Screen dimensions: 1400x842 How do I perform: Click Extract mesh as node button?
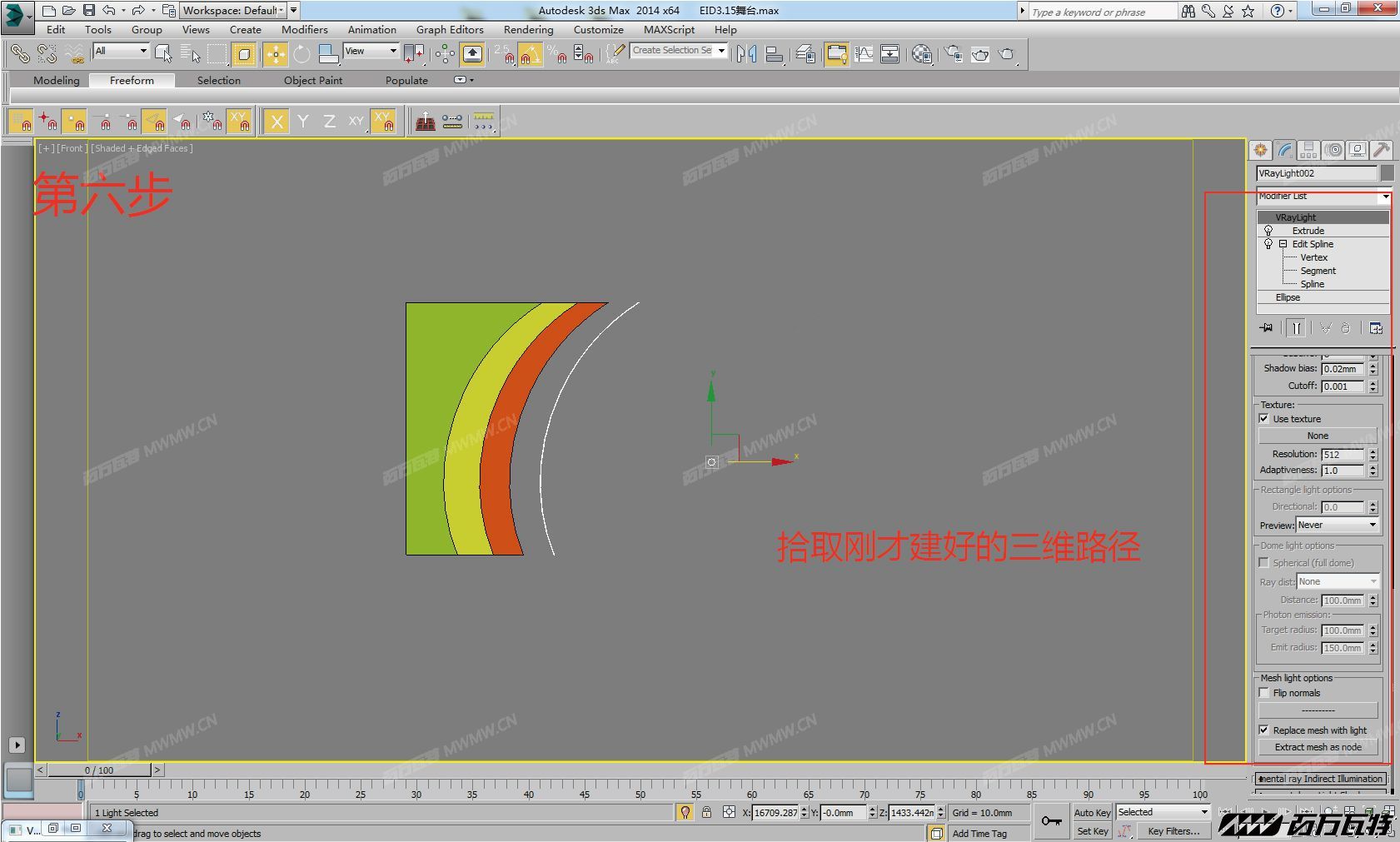point(1318,747)
